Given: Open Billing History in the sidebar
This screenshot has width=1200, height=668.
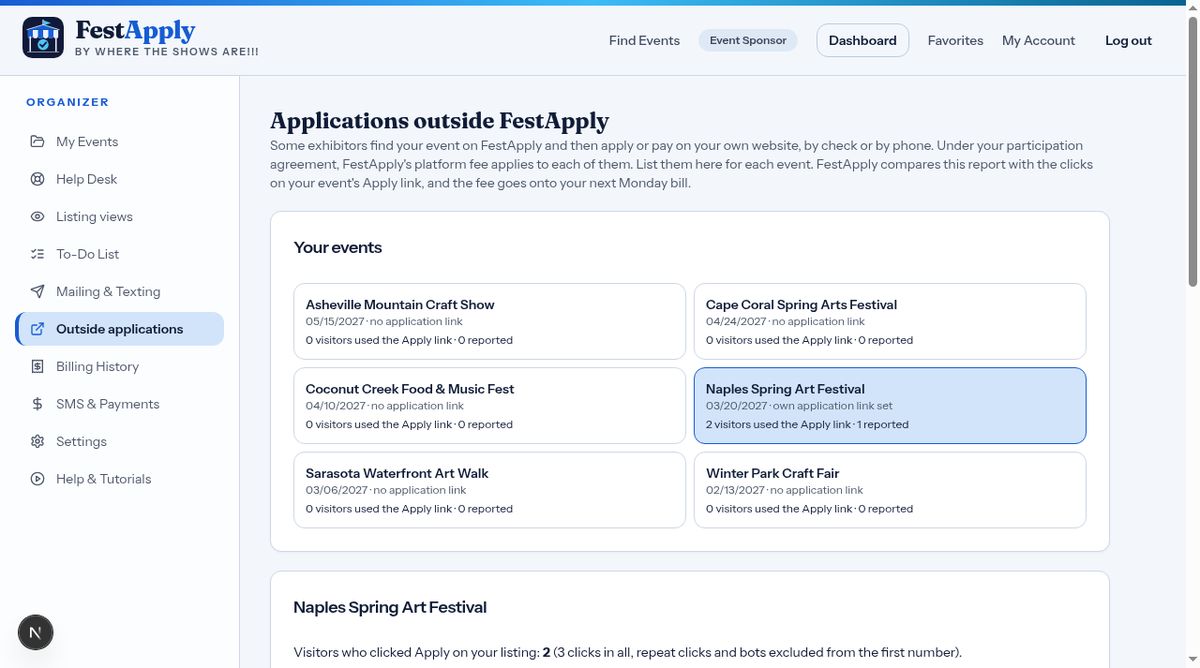Looking at the screenshot, I should 120,367.
